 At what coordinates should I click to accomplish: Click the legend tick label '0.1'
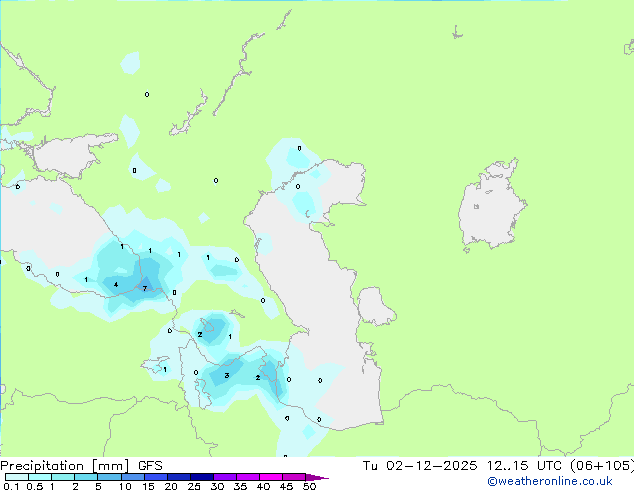11,486
